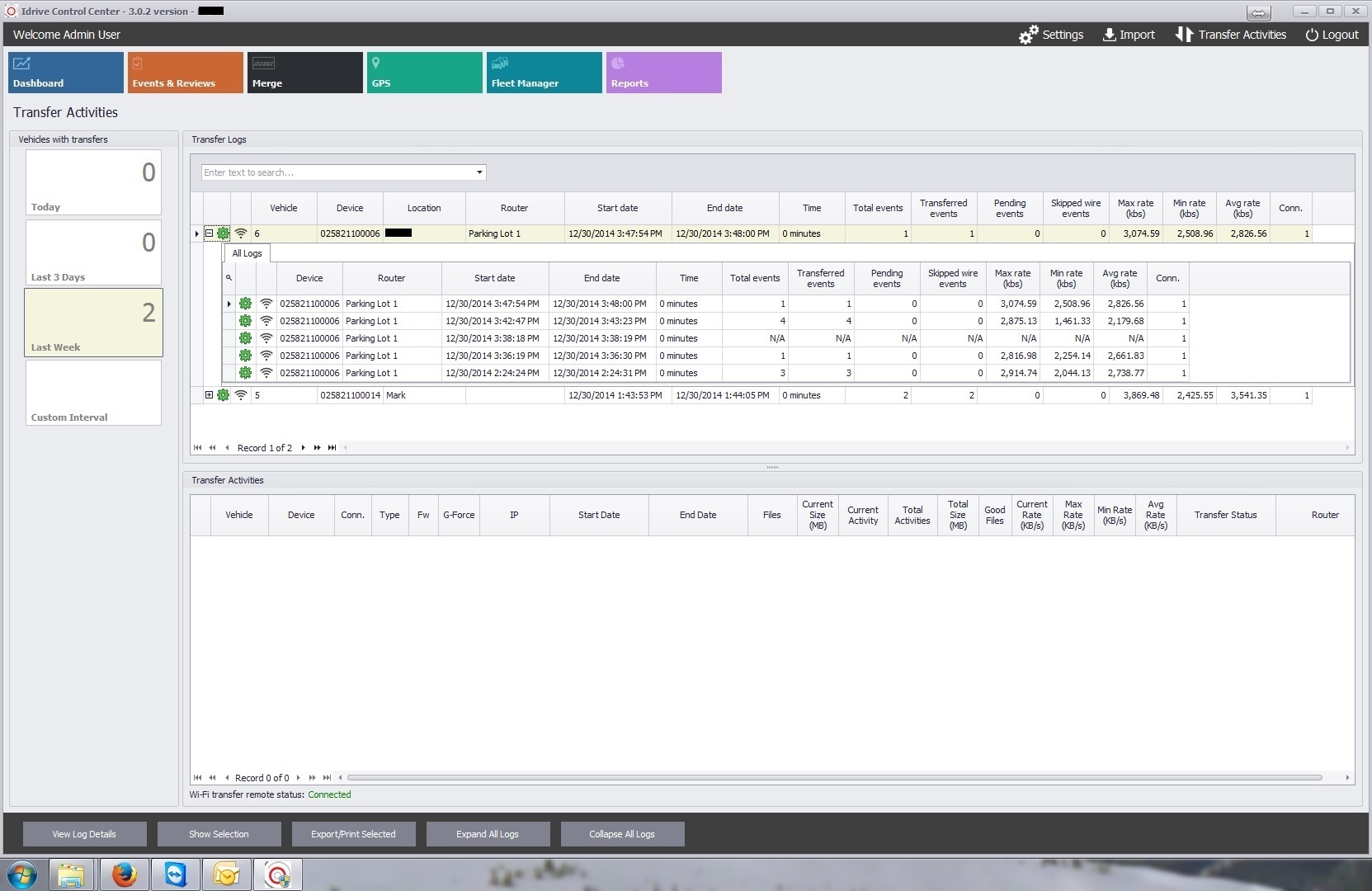Image resolution: width=1372 pixels, height=891 pixels.
Task: Select the Last Week transfers filter
Action: pos(93,323)
